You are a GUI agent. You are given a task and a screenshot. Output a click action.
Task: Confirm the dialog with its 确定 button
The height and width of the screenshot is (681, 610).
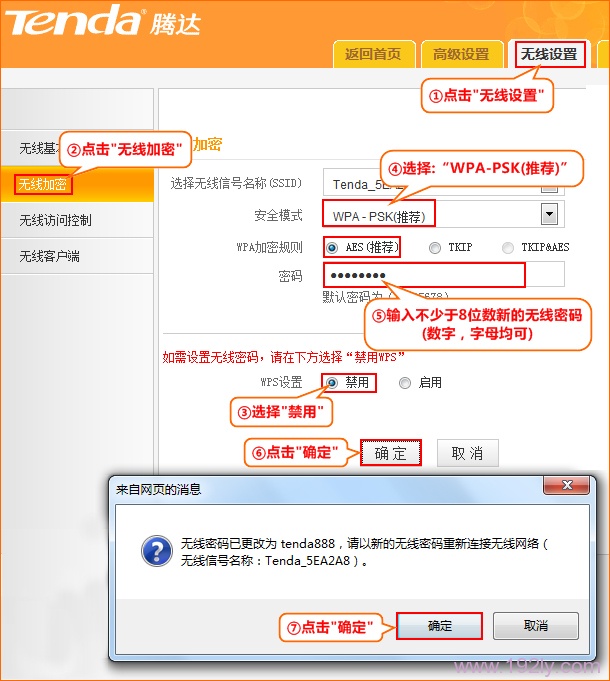pos(439,626)
